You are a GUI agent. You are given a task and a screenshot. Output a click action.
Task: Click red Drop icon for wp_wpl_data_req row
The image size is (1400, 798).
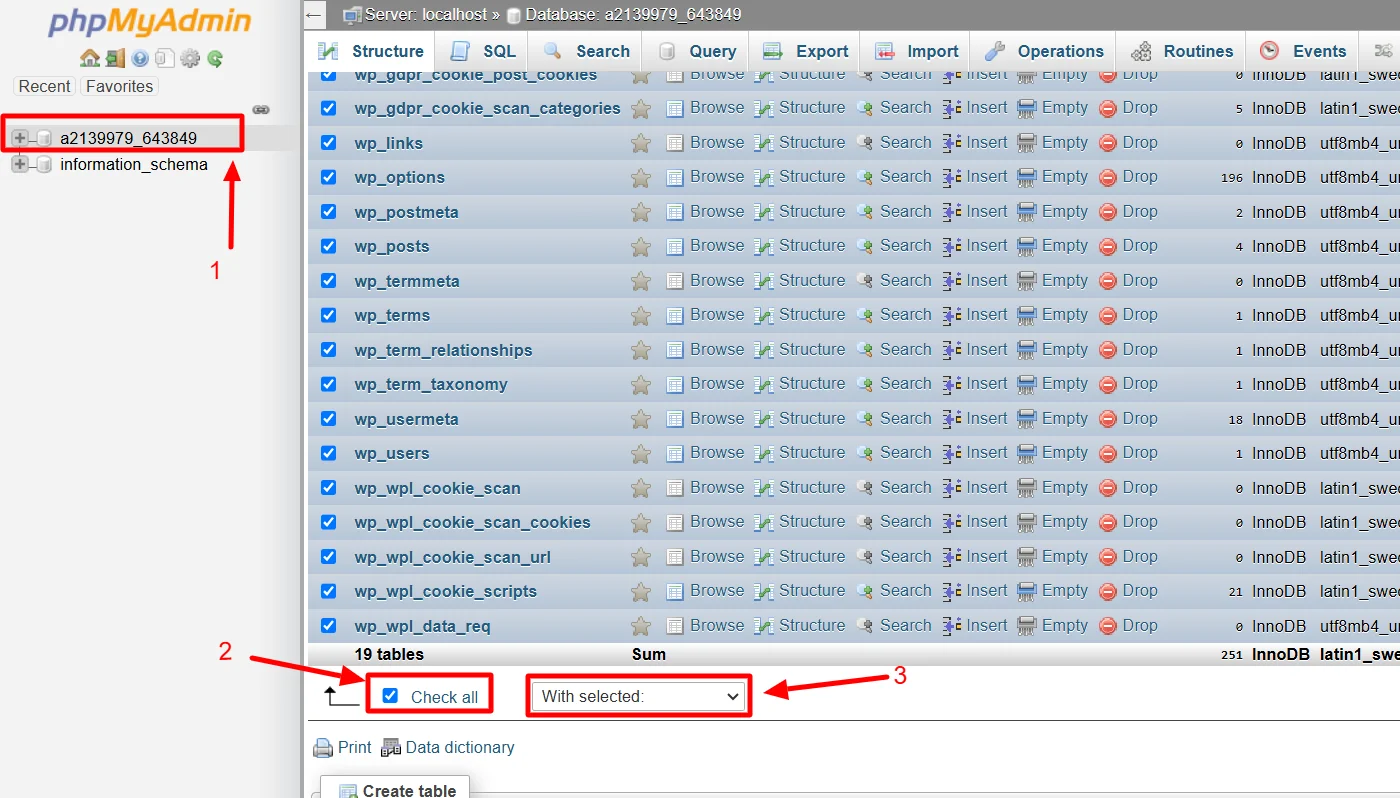pyautogui.click(x=1108, y=626)
